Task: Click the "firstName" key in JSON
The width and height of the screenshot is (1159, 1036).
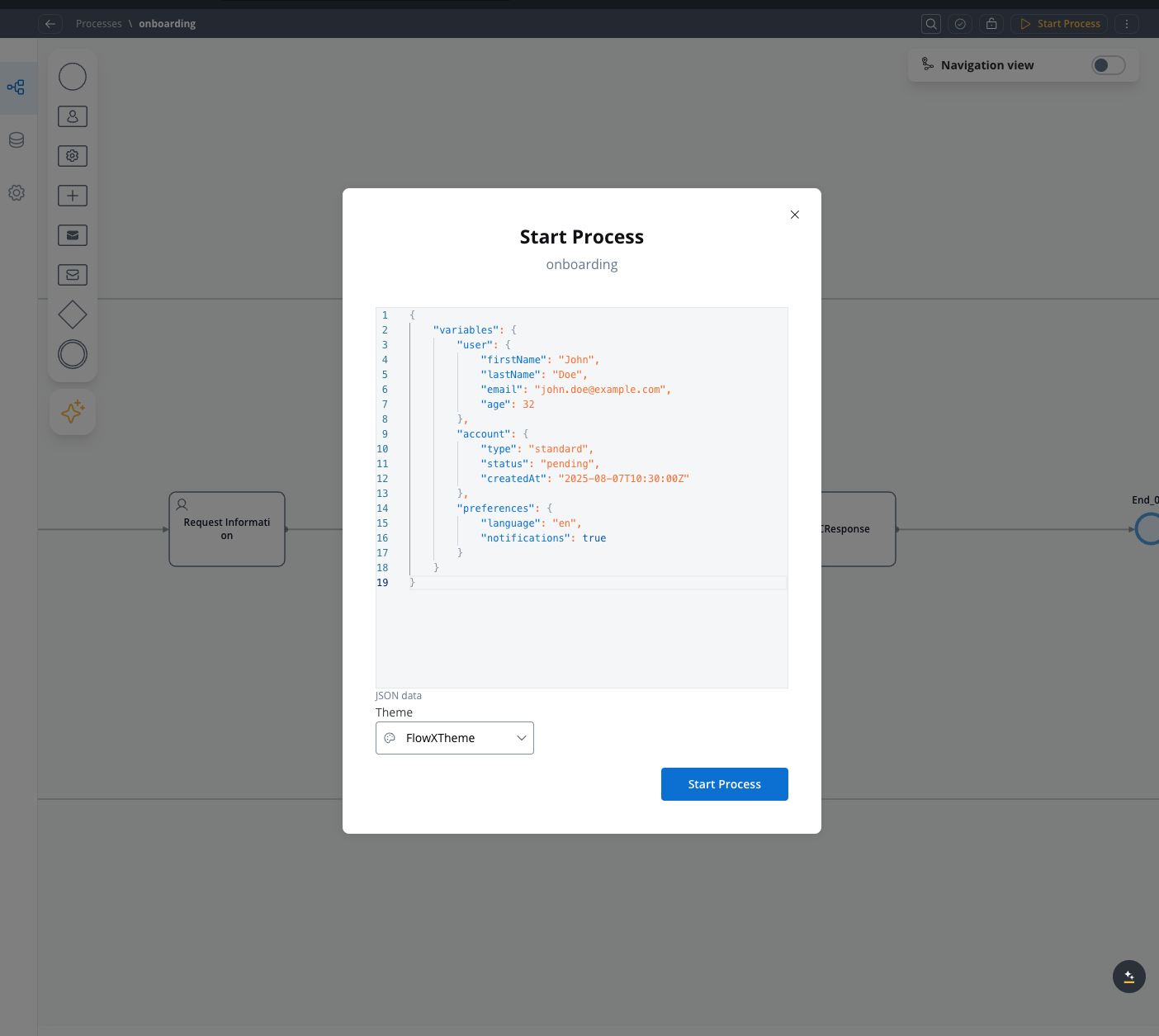Action: pos(513,360)
